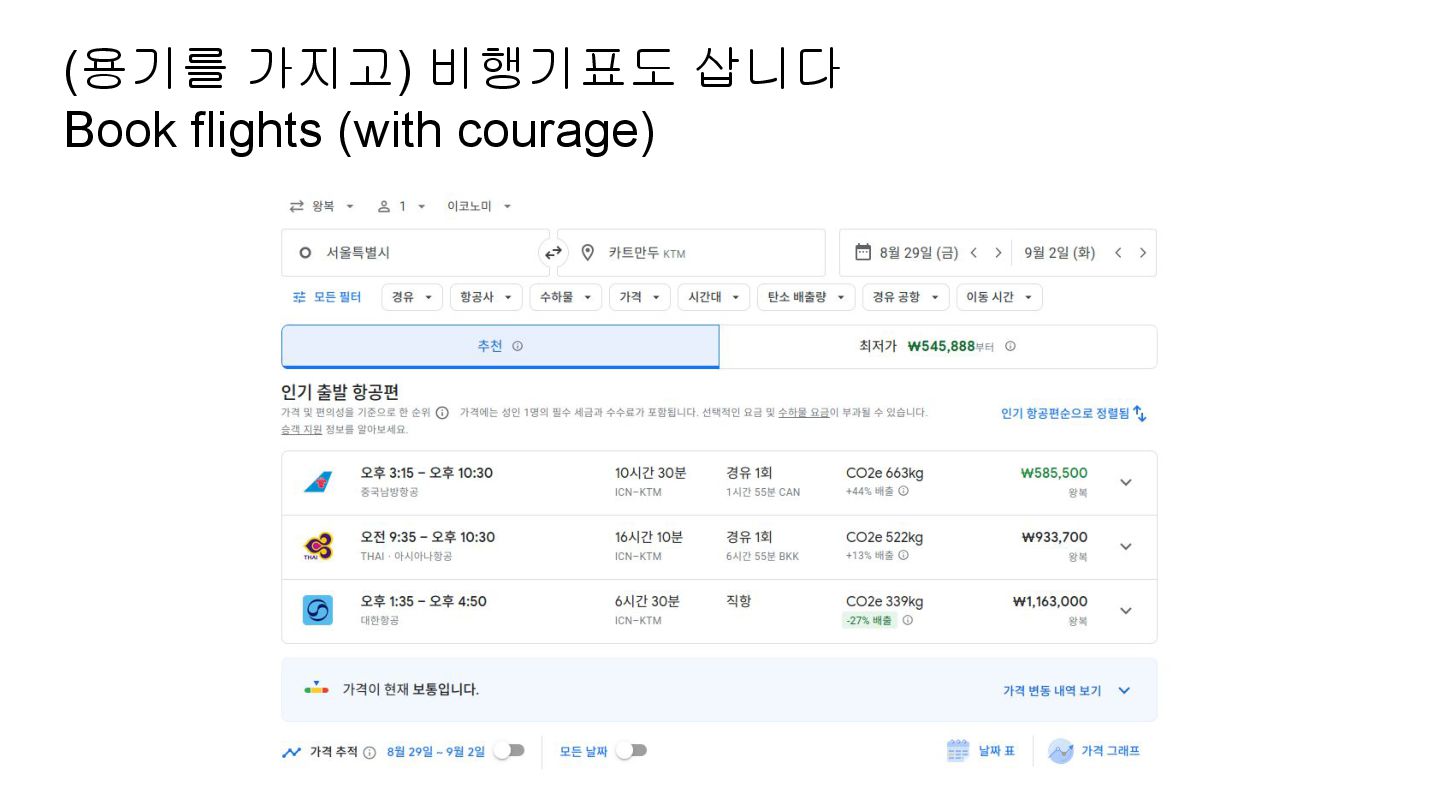Open the 이코노미 seat class dropdown
This screenshot has width=1440, height=810.
click(x=479, y=206)
